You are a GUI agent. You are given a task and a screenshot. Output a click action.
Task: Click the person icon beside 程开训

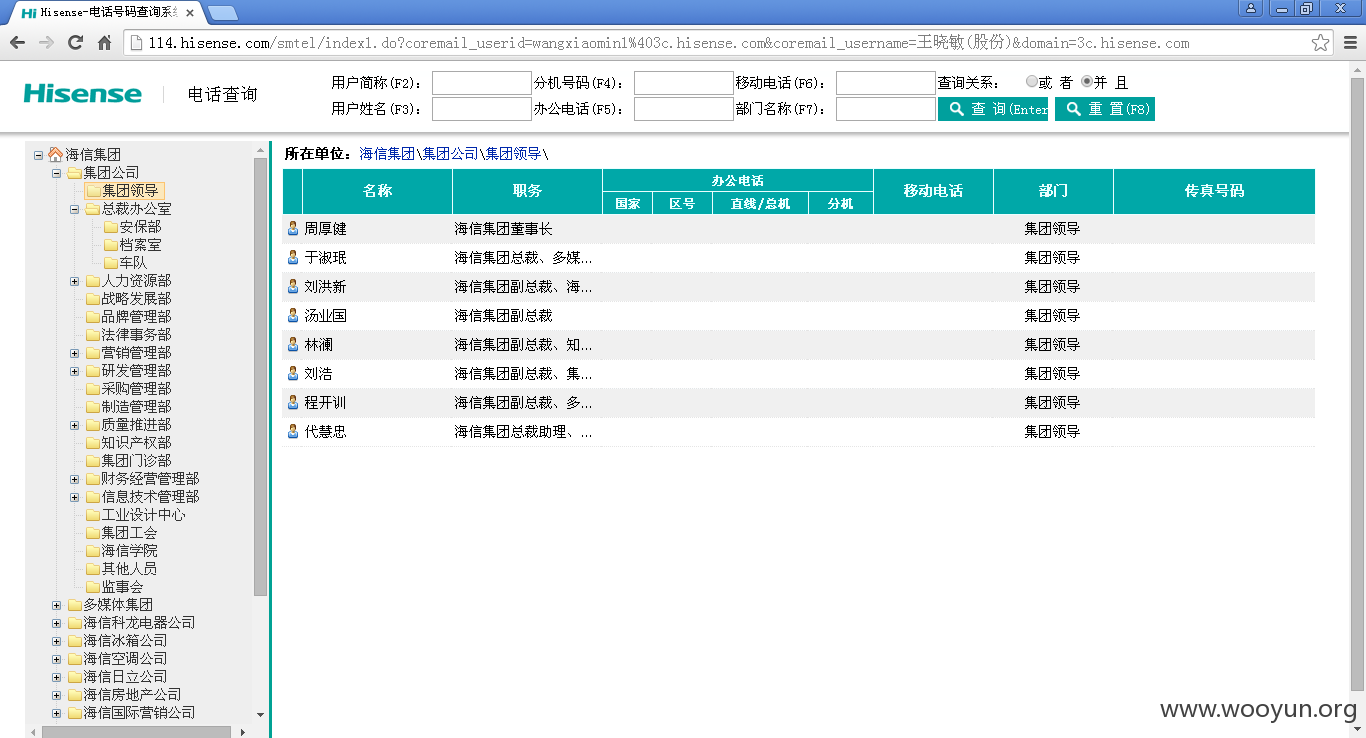click(293, 403)
